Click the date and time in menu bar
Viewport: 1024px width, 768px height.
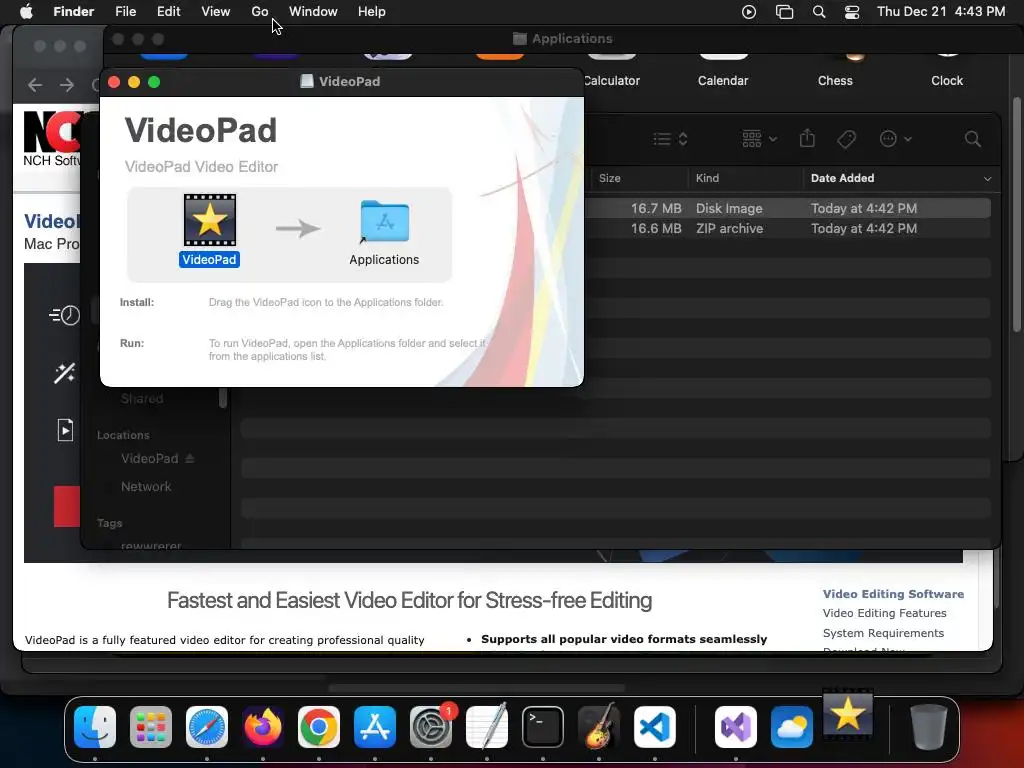[940, 12]
